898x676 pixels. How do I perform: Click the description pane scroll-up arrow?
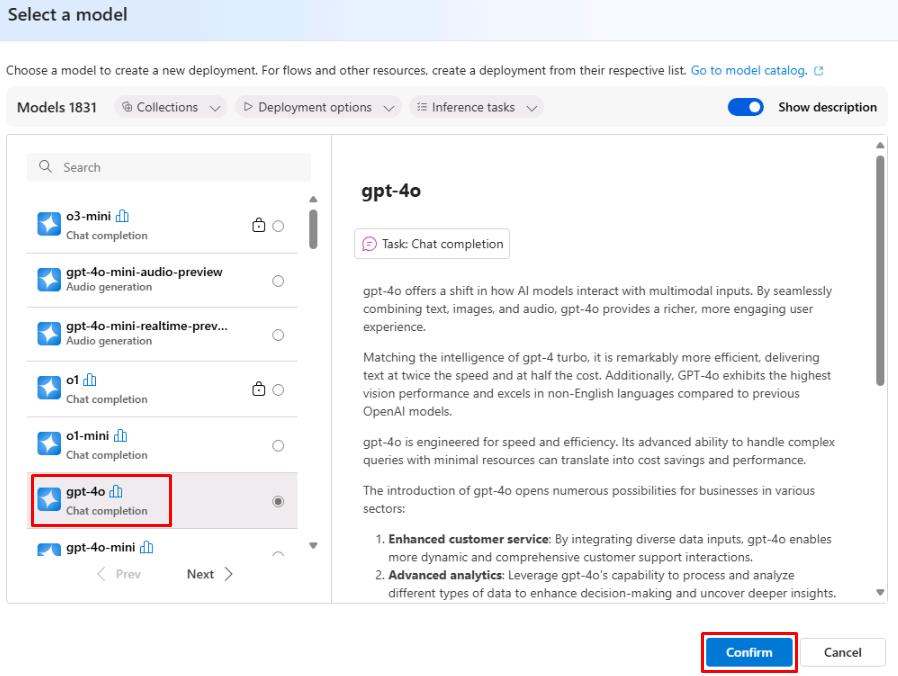(x=880, y=146)
